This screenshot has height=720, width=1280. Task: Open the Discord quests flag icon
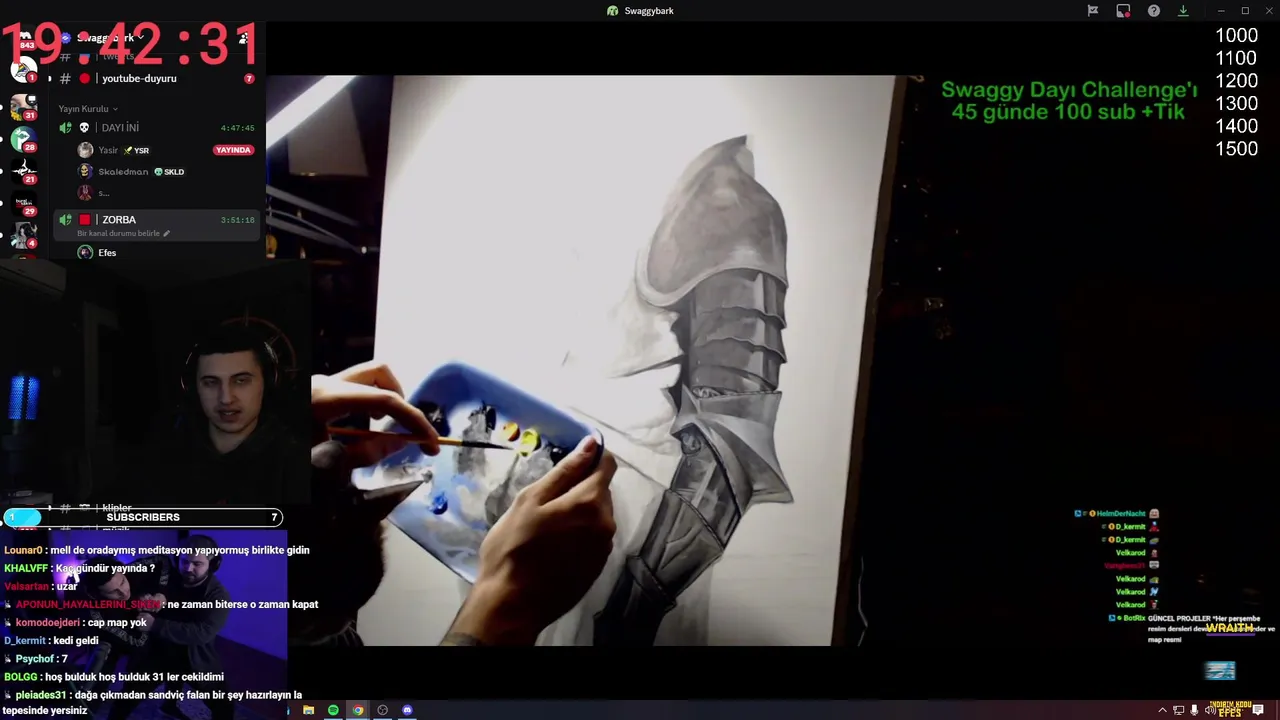click(x=1093, y=11)
